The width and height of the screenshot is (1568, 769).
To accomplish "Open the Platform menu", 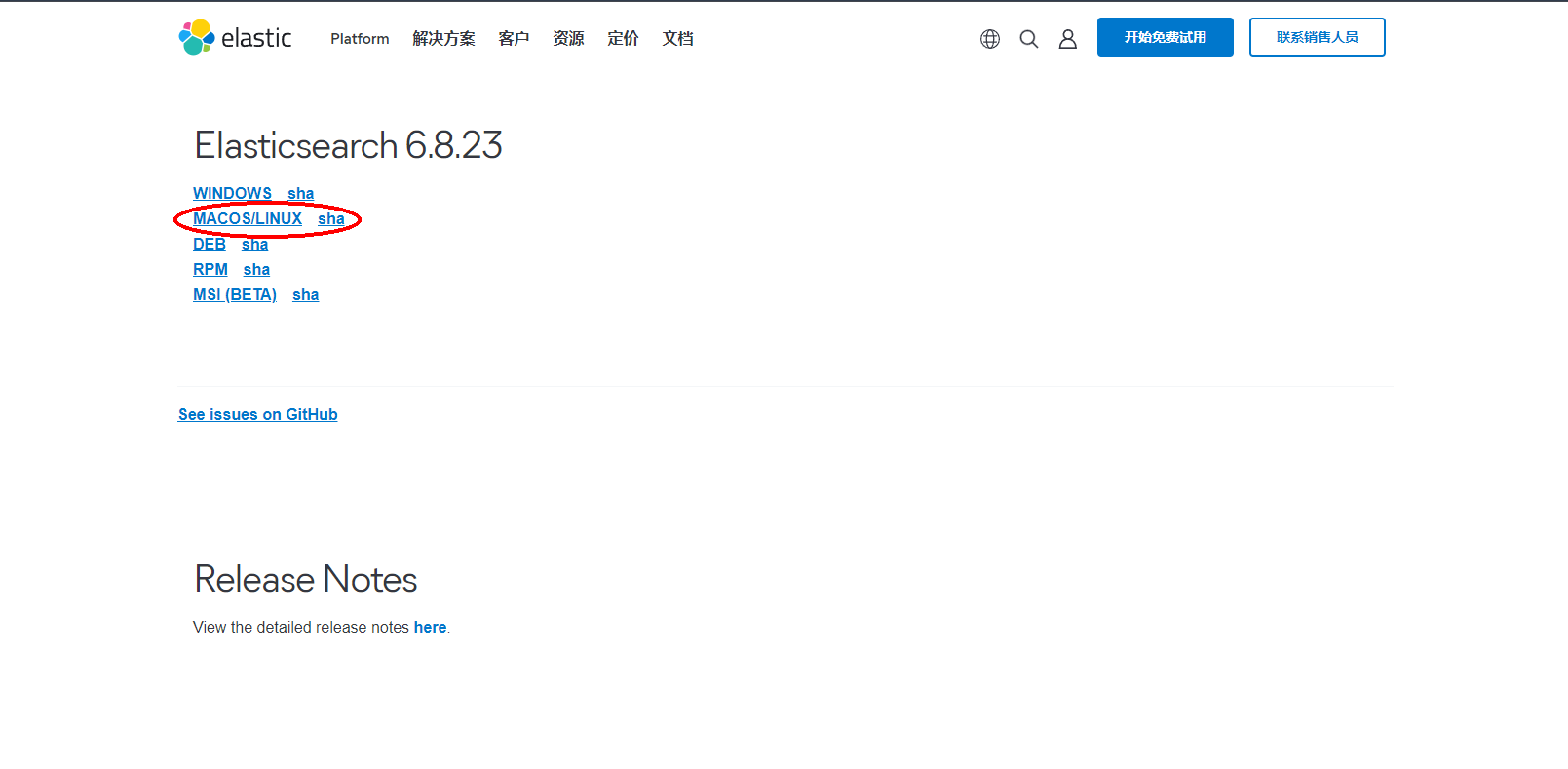I will click(x=360, y=39).
